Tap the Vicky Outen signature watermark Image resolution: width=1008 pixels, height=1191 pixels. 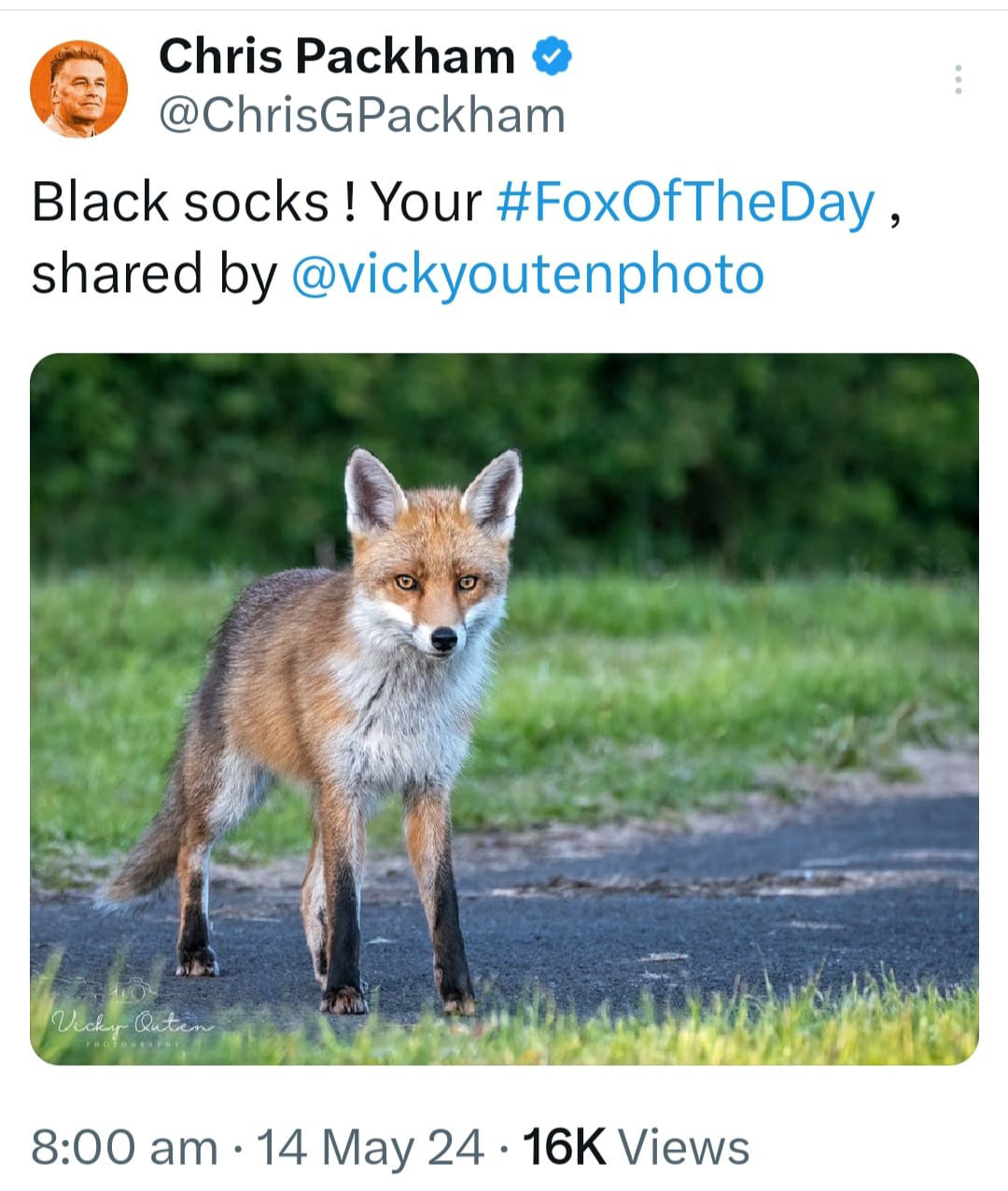pos(131,1022)
